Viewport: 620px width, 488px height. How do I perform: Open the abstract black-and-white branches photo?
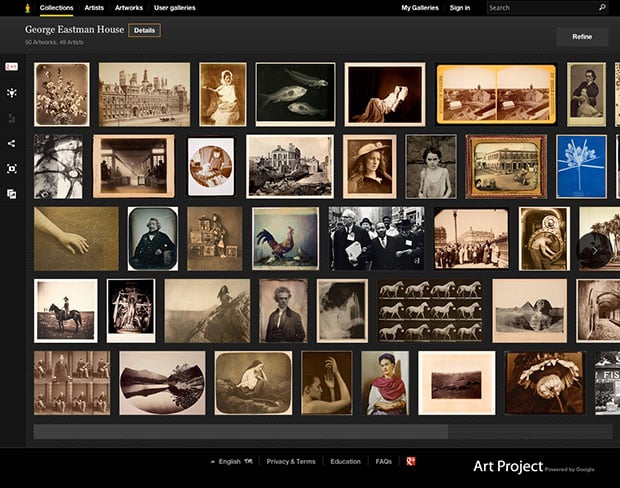coord(58,166)
